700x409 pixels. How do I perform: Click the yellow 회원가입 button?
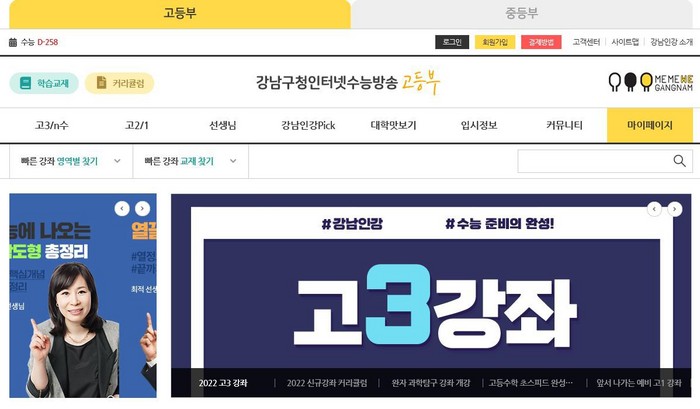point(495,42)
